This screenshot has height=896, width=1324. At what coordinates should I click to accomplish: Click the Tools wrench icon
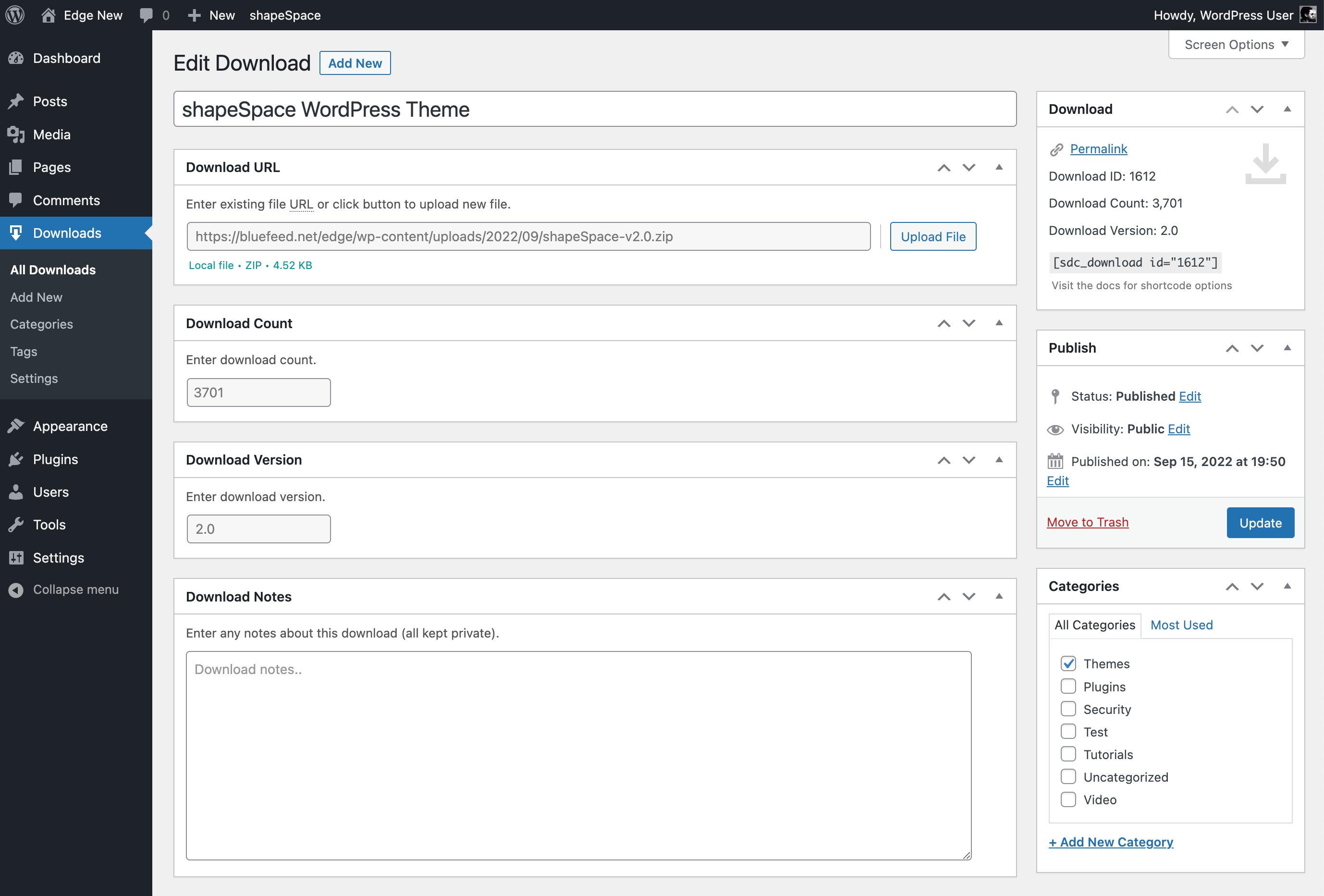[x=16, y=525]
